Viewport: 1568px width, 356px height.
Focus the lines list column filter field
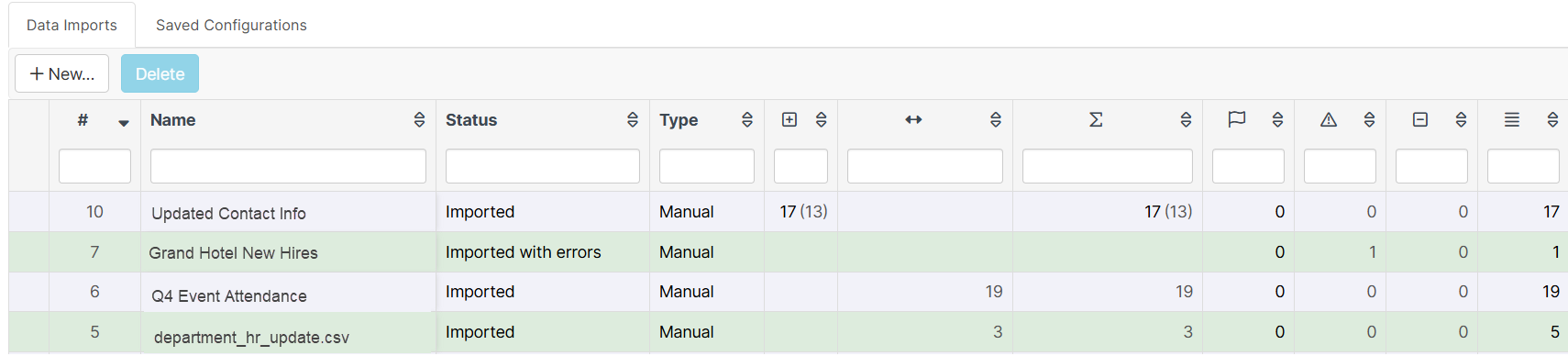[1523, 166]
